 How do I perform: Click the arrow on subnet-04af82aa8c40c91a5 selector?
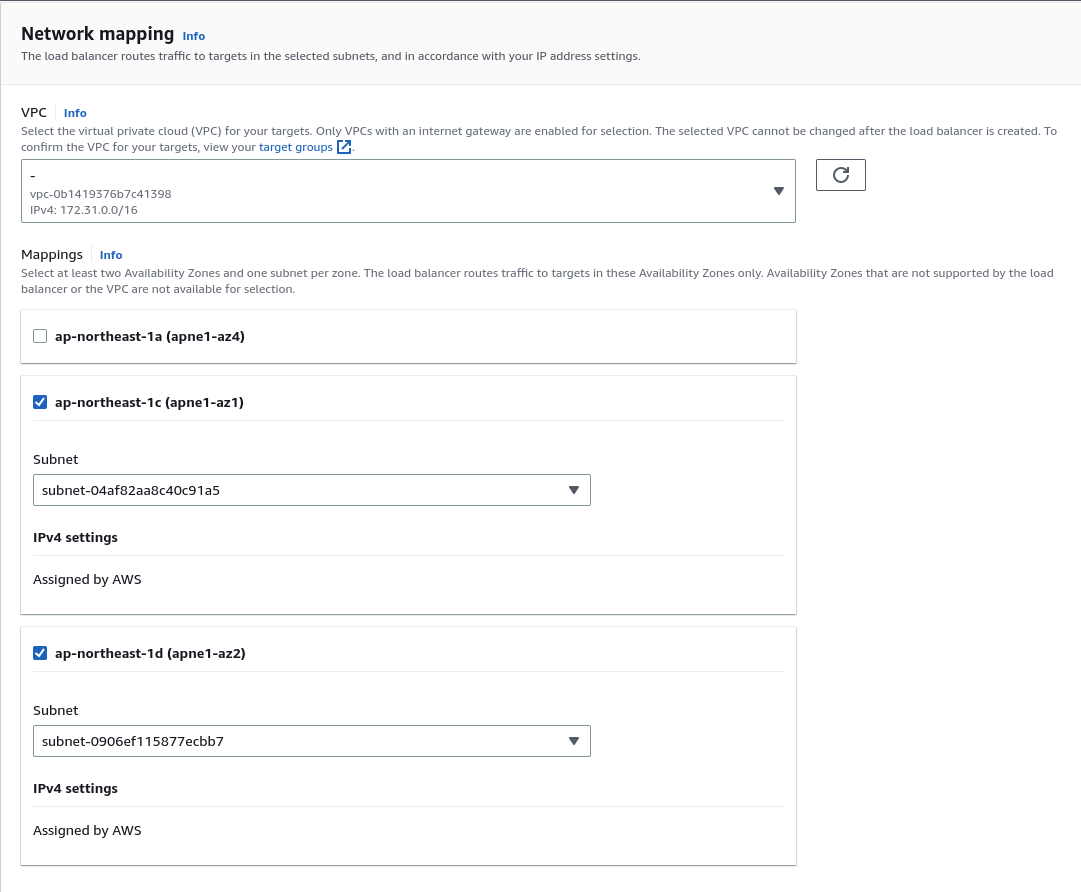click(573, 490)
